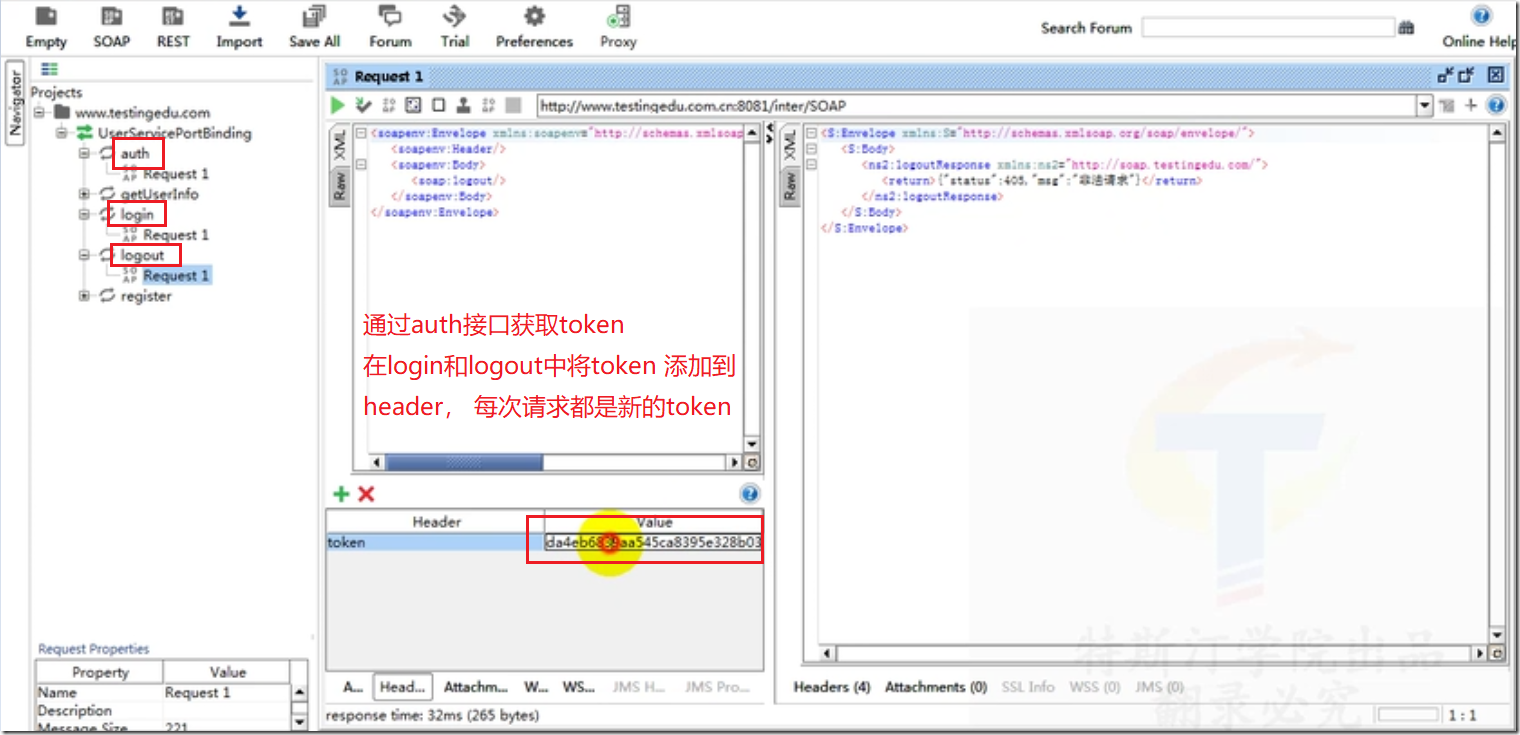Select Request 1 under login

[176, 235]
